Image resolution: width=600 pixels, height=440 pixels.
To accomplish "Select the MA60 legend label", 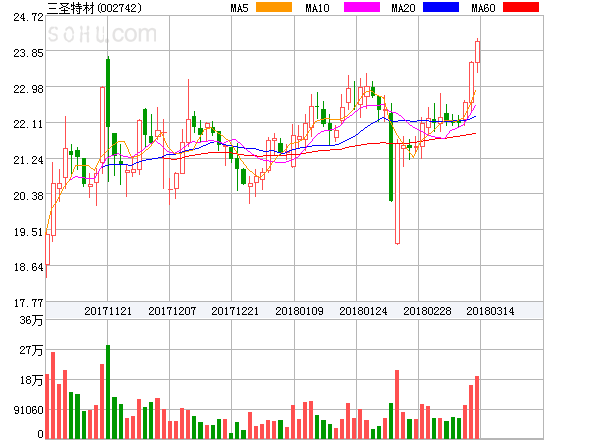I will (x=484, y=8).
